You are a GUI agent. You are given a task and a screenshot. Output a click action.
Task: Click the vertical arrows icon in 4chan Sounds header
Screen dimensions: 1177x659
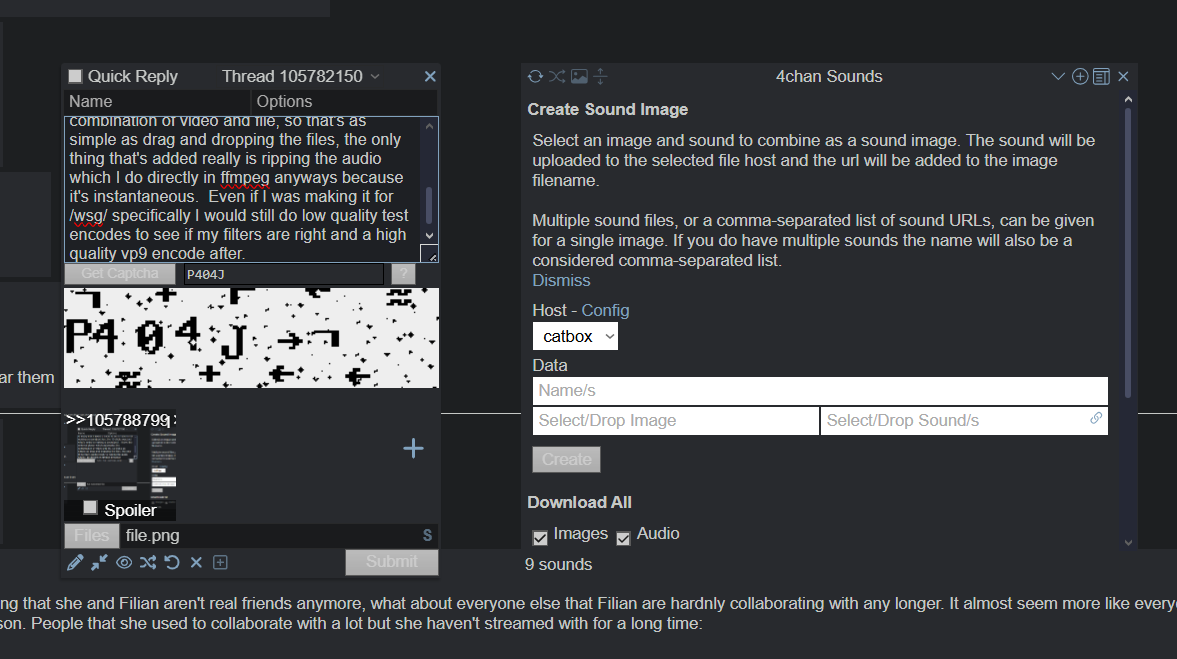click(601, 77)
